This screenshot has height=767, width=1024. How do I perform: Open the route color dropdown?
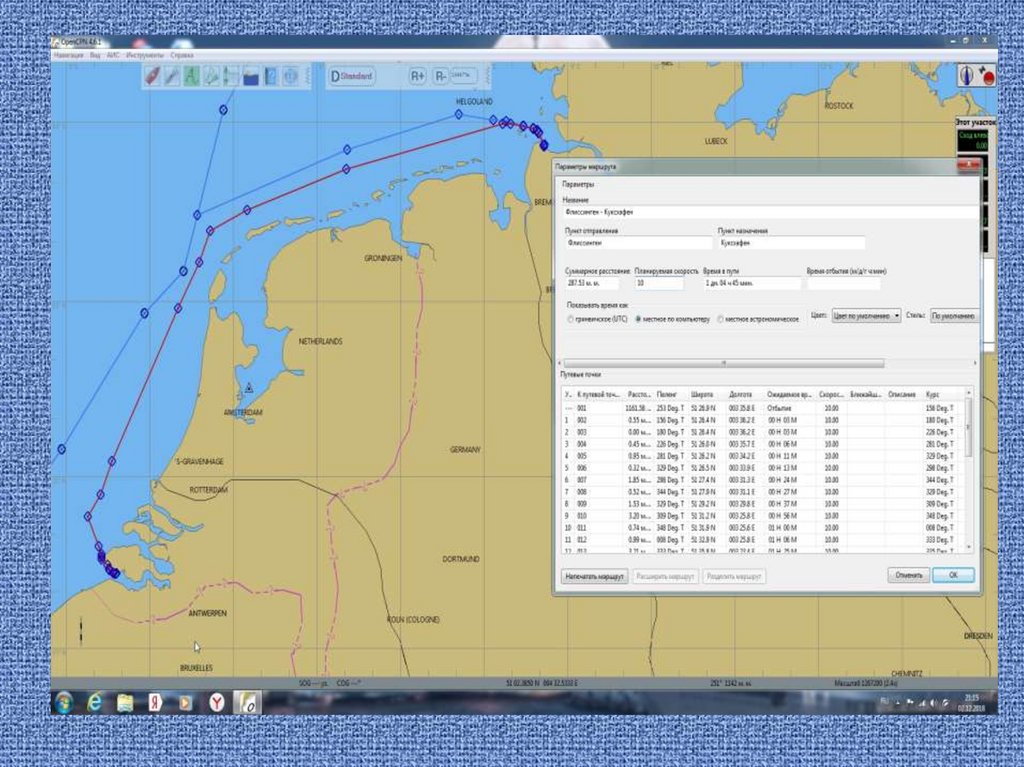865,315
